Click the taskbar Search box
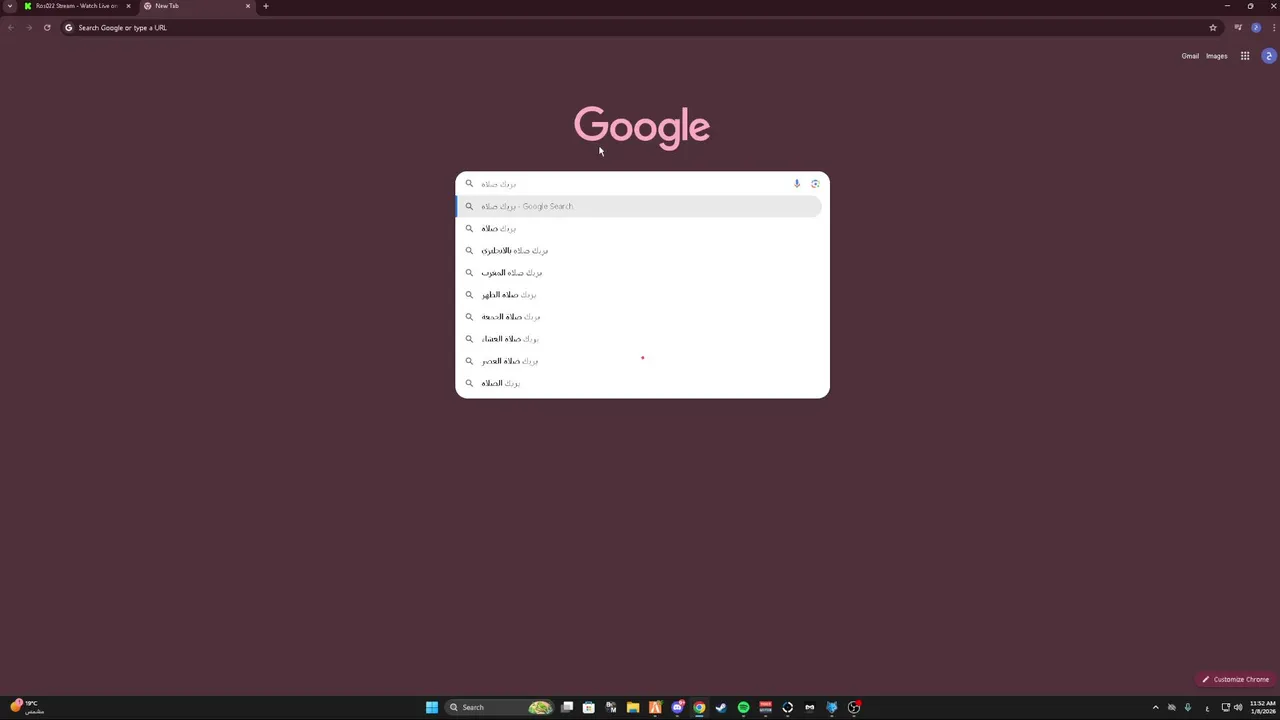Image resolution: width=1280 pixels, height=720 pixels. [x=499, y=708]
